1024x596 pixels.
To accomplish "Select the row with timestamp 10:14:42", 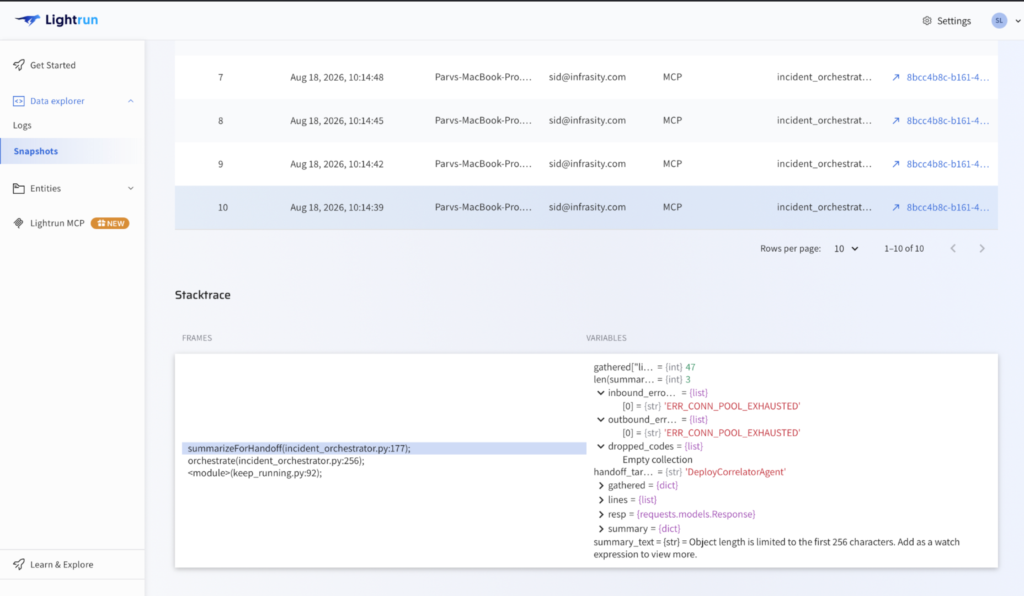I will click(586, 164).
